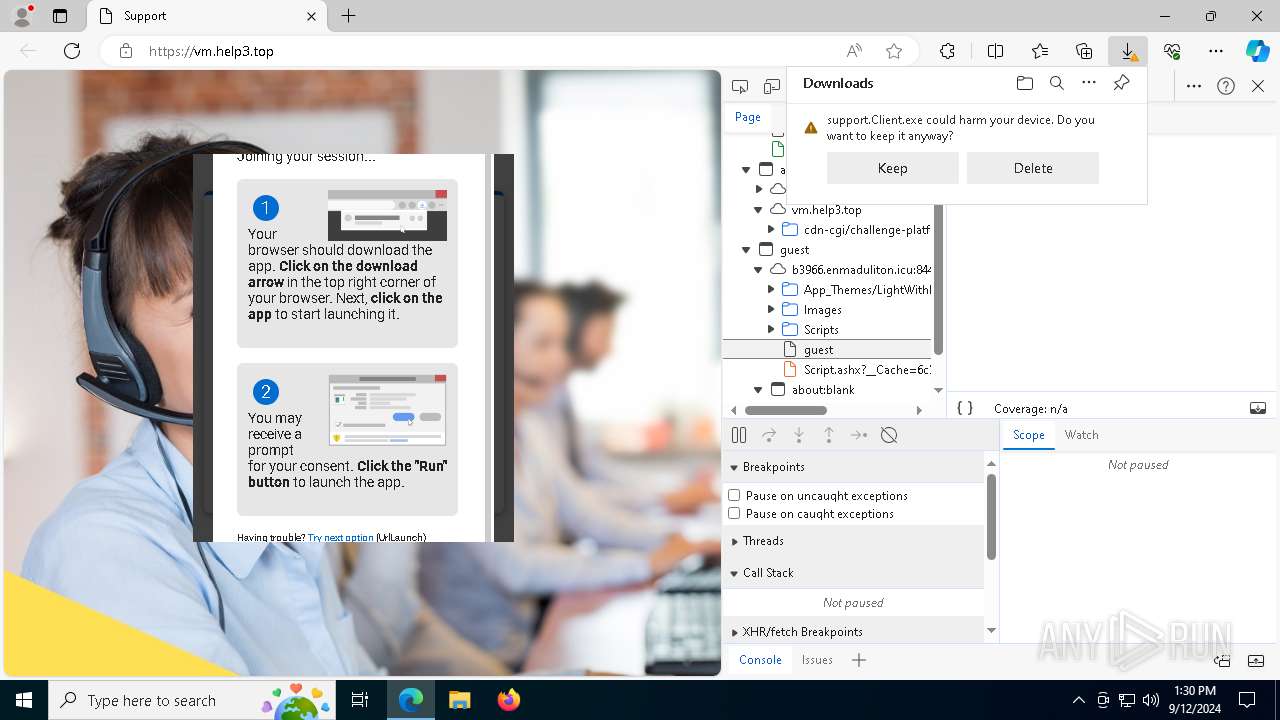Click the Inspect element picker icon in DevTools
1280x720 pixels.
click(x=740, y=87)
